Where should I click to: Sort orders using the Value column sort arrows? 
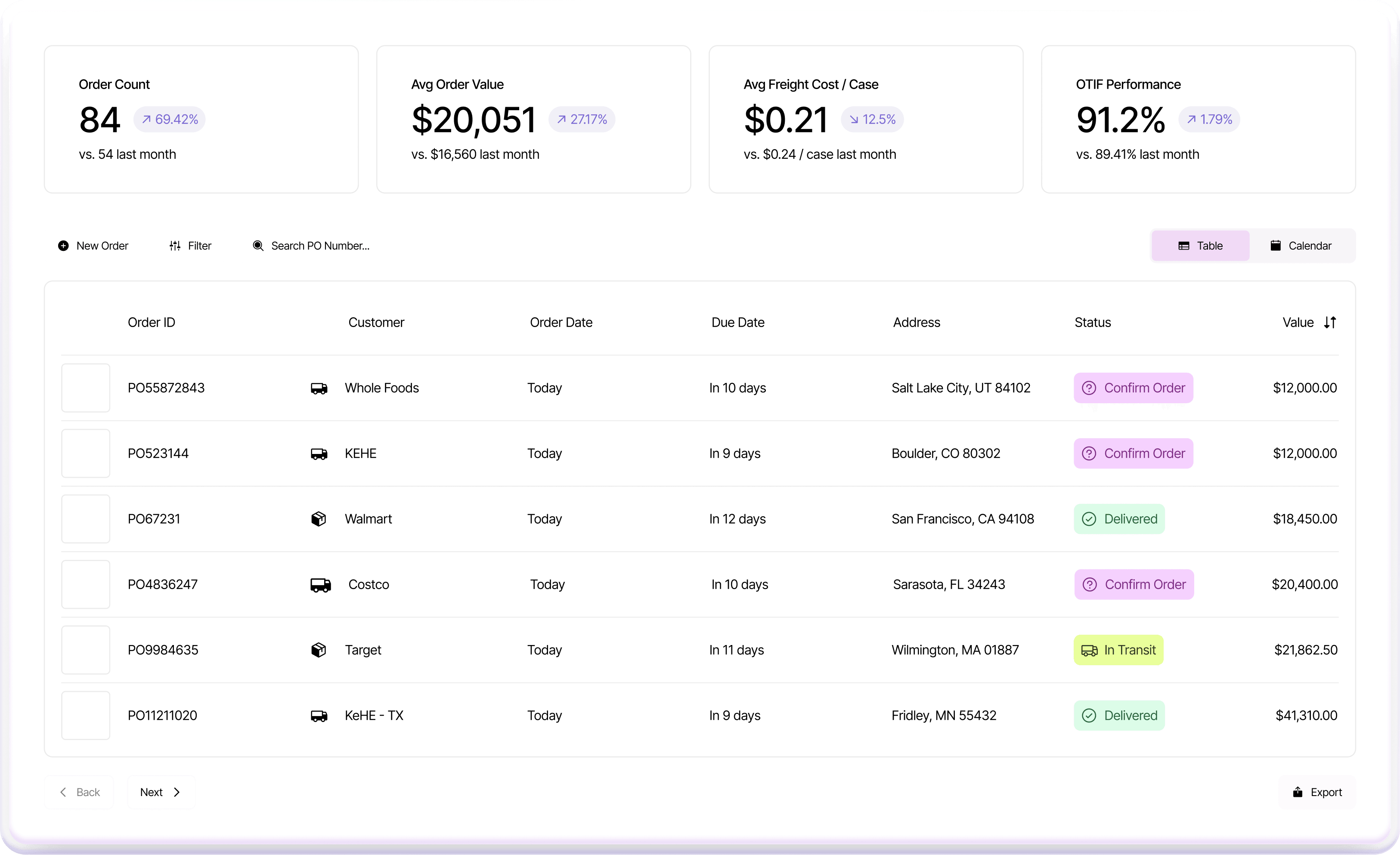click(x=1331, y=322)
